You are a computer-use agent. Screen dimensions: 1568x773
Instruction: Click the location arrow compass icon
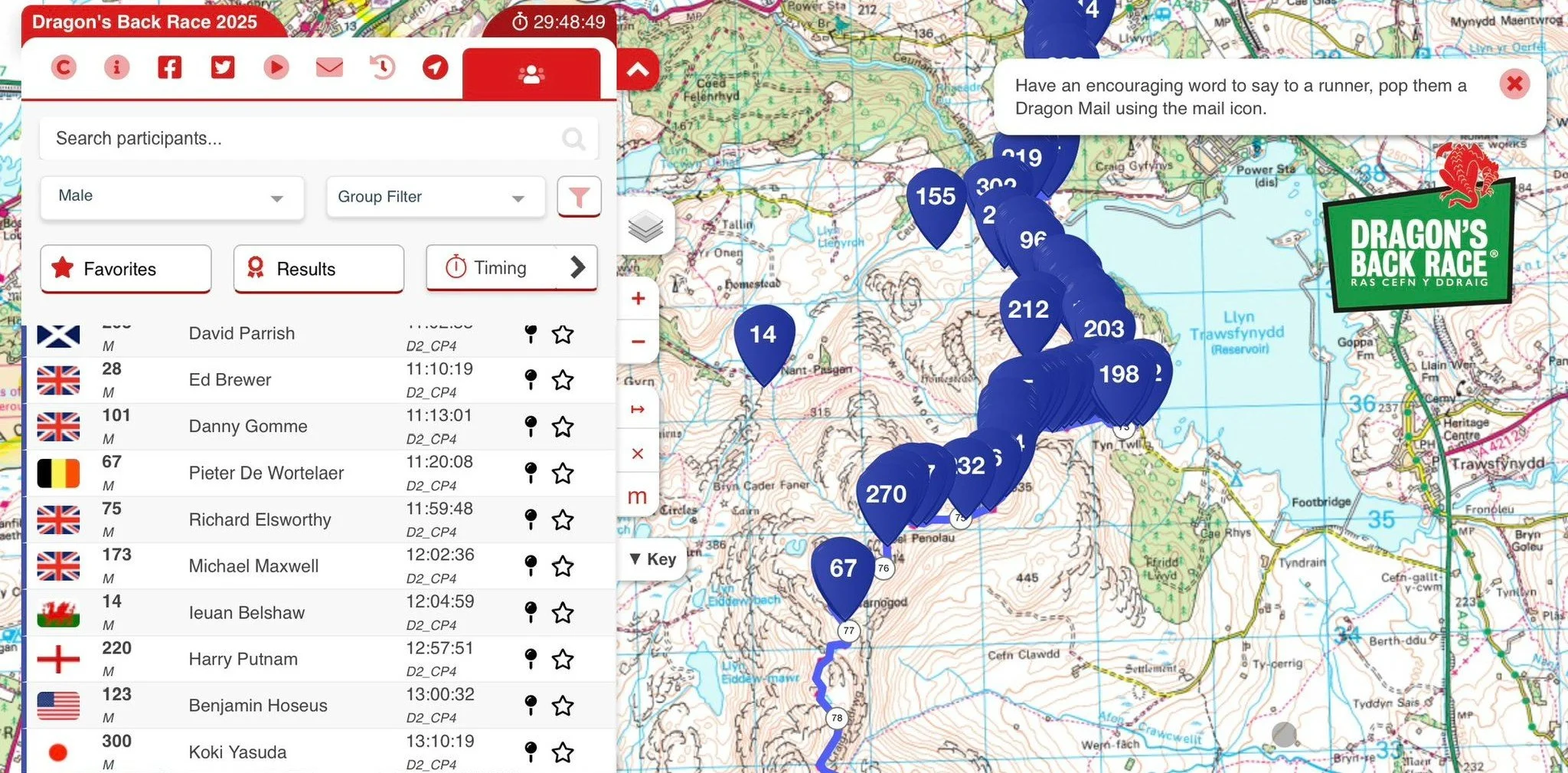point(435,67)
